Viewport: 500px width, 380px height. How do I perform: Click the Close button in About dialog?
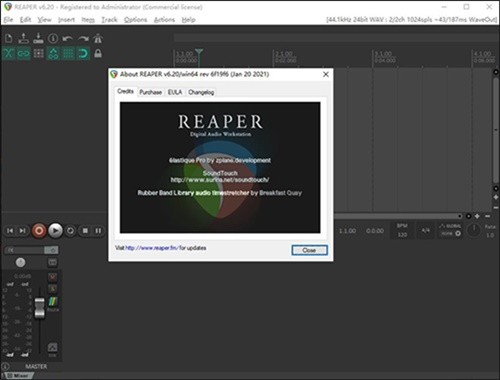[309, 250]
